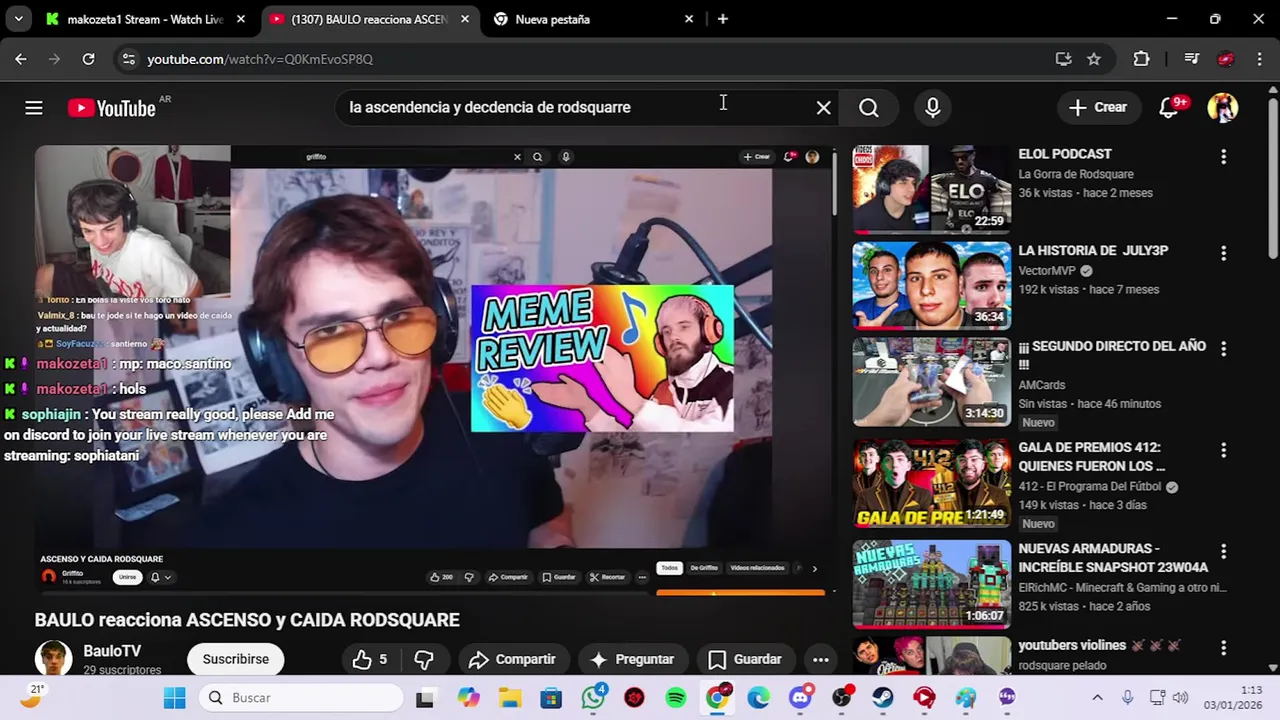Image resolution: width=1280 pixels, height=720 pixels.
Task: Open File Explorer from the taskbar
Action: [x=510, y=698]
